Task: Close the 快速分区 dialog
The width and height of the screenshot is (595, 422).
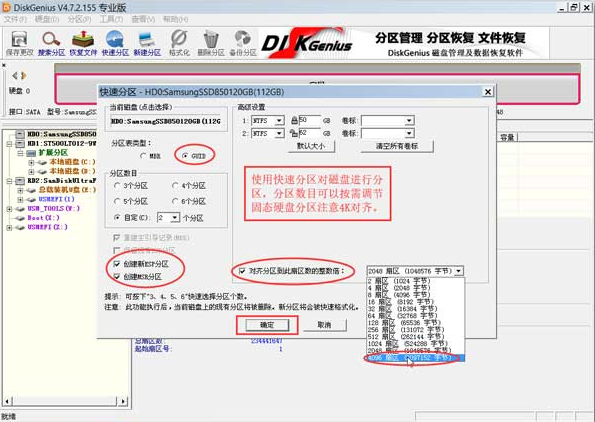Action: 488,92
